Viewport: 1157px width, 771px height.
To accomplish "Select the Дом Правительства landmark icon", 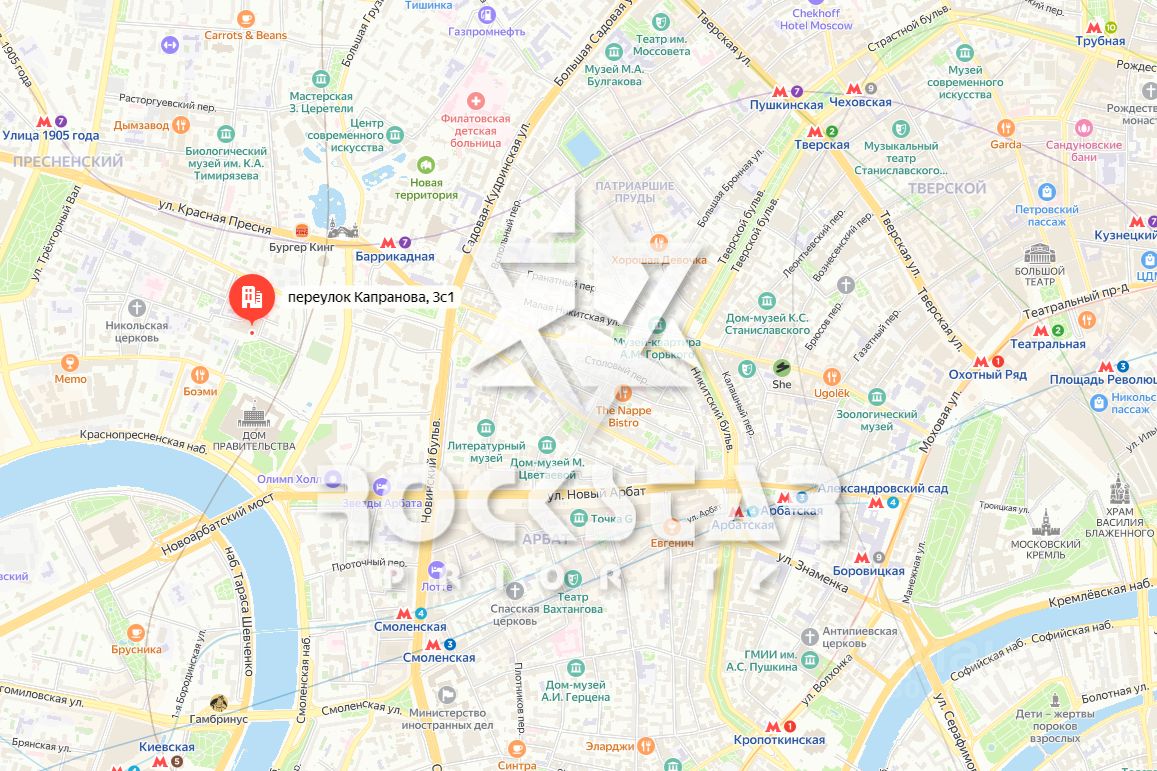I will (253, 415).
